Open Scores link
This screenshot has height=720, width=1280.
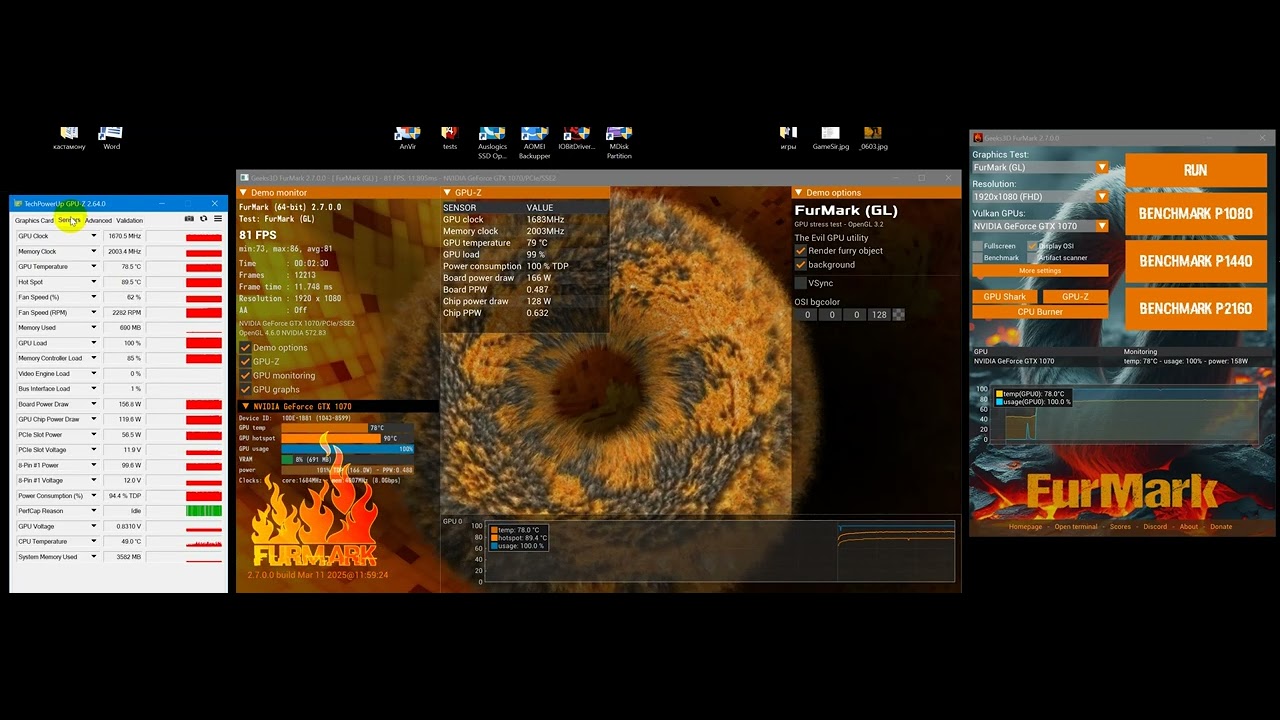coord(1120,527)
